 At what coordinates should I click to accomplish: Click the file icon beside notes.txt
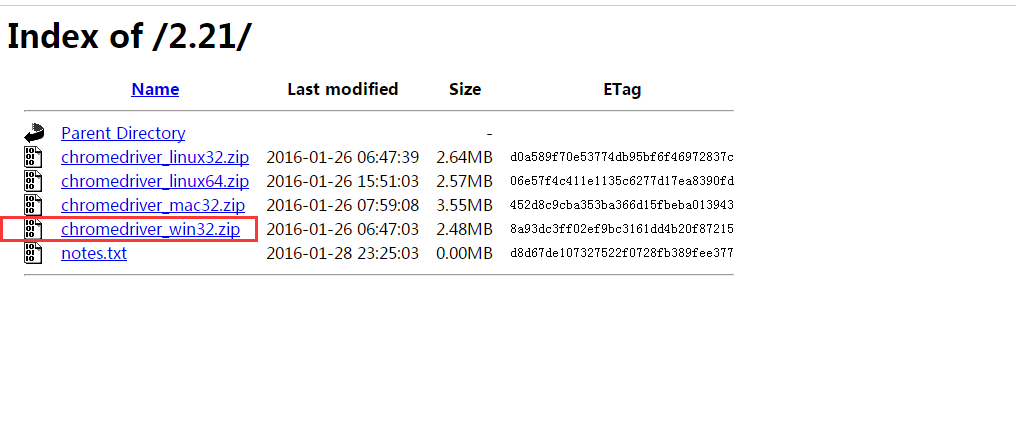[x=34, y=253]
